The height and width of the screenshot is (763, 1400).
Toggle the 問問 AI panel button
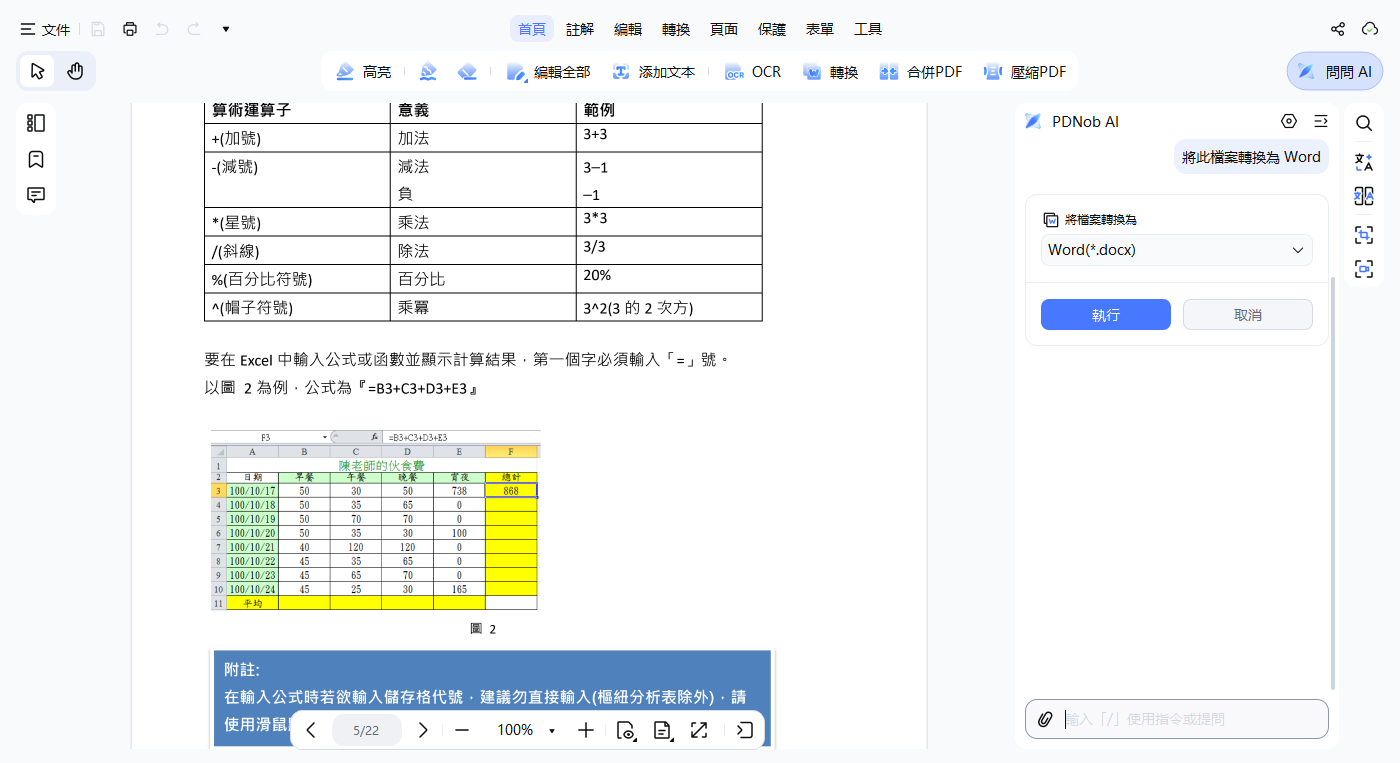pos(1335,71)
